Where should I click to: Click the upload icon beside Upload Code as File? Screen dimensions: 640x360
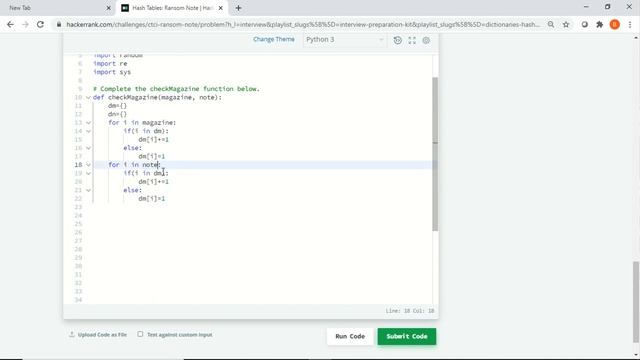72,334
